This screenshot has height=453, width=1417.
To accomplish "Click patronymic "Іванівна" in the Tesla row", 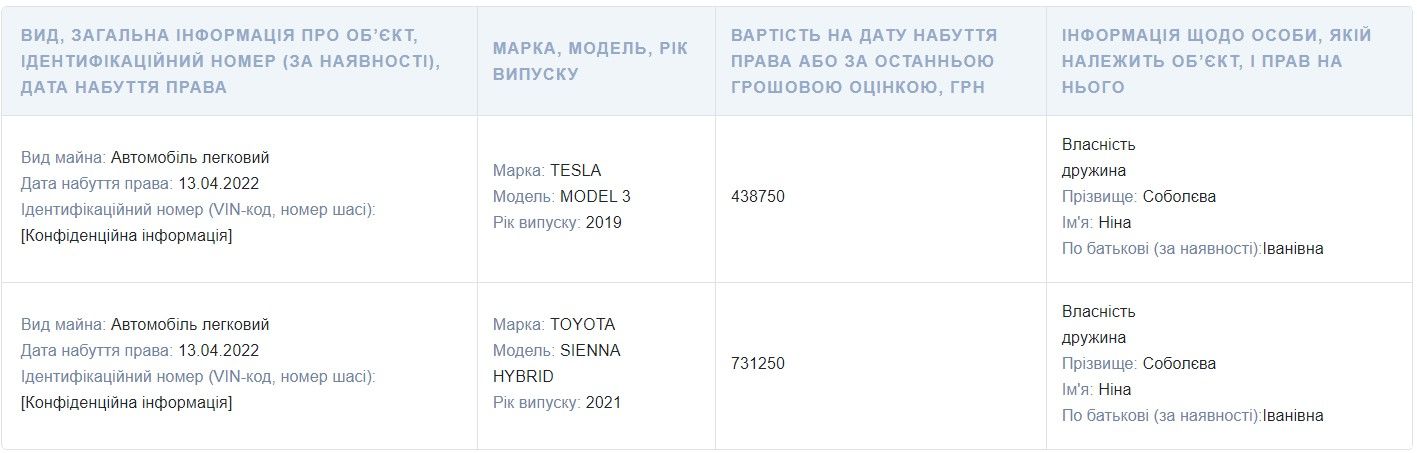I will click(x=1293, y=249).
